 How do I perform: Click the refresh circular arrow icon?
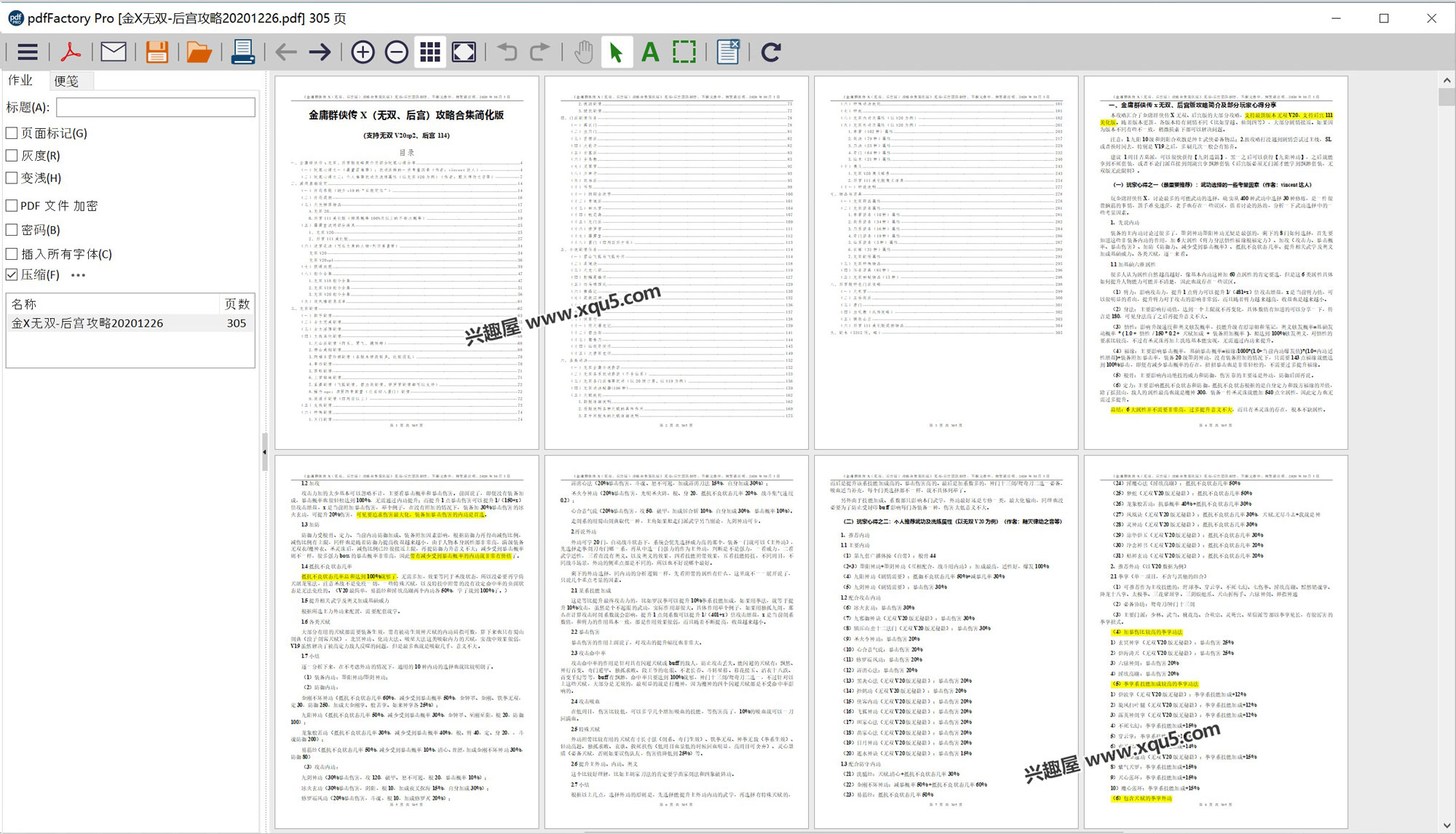click(x=770, y=52)
